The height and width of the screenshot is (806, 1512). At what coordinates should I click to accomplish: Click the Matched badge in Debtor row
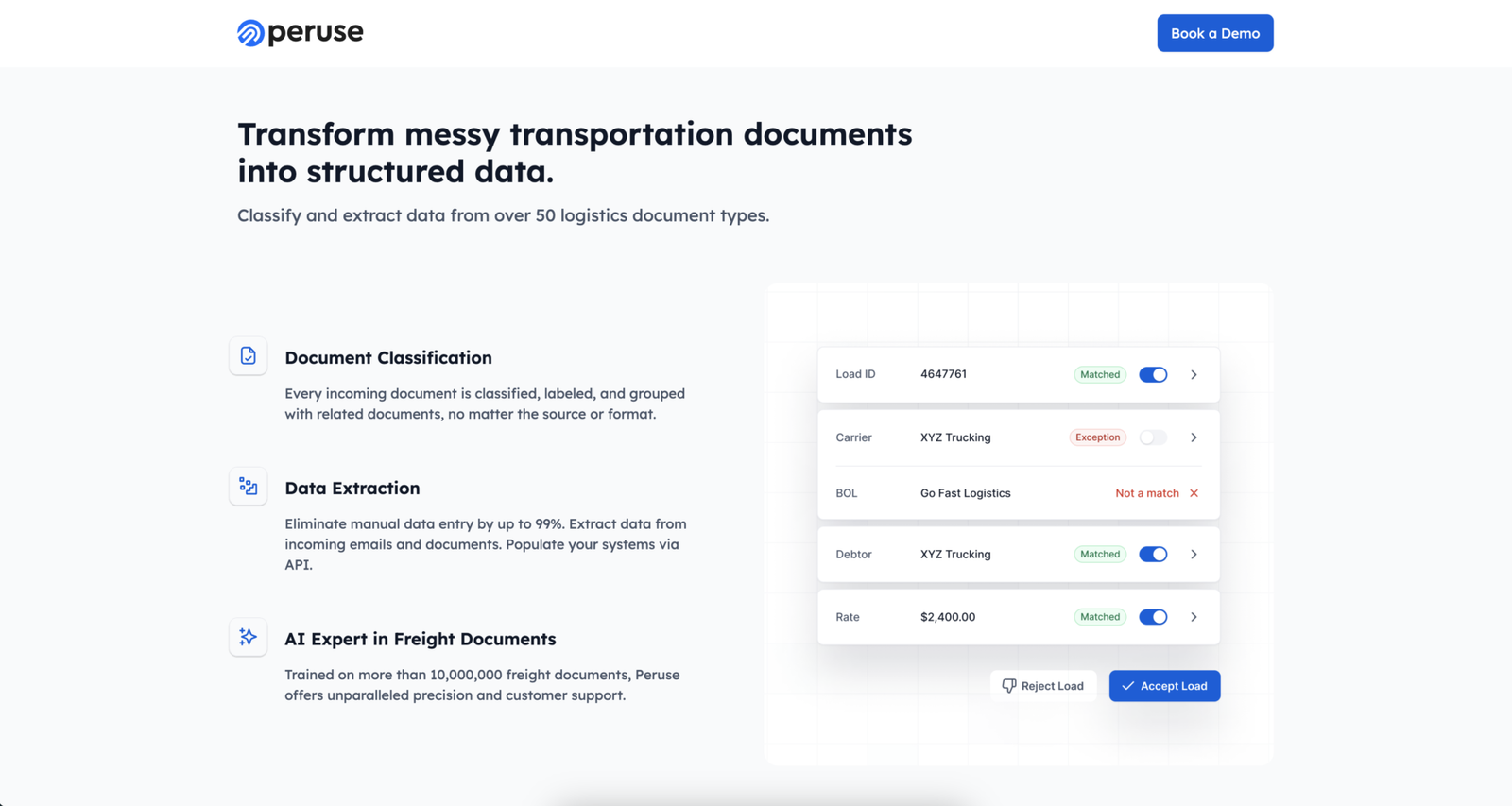[1100, 555]
